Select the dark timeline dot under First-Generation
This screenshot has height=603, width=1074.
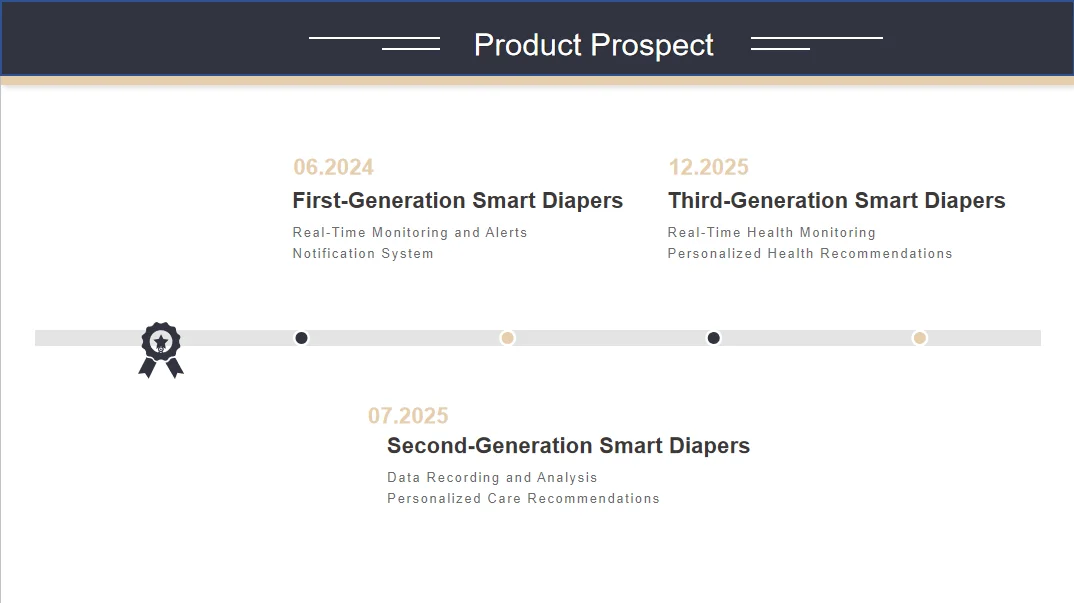(x=301, y=338)
